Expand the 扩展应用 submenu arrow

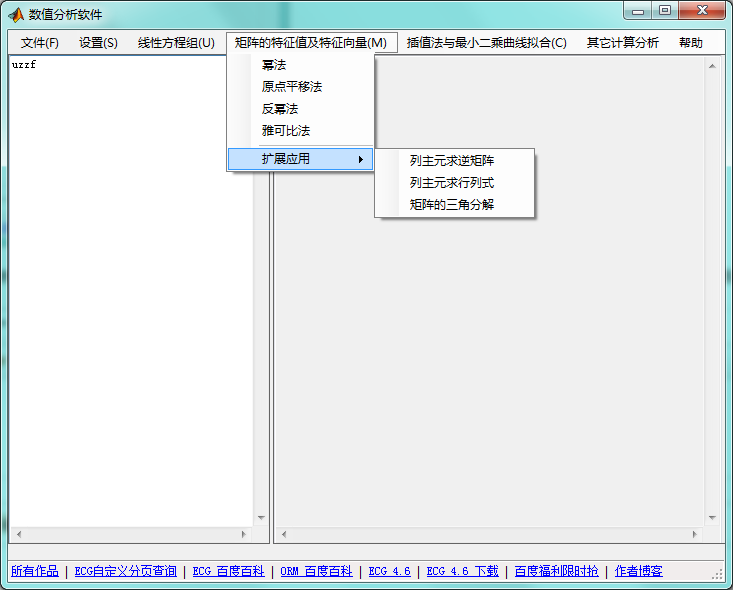[x=360, y=159]
